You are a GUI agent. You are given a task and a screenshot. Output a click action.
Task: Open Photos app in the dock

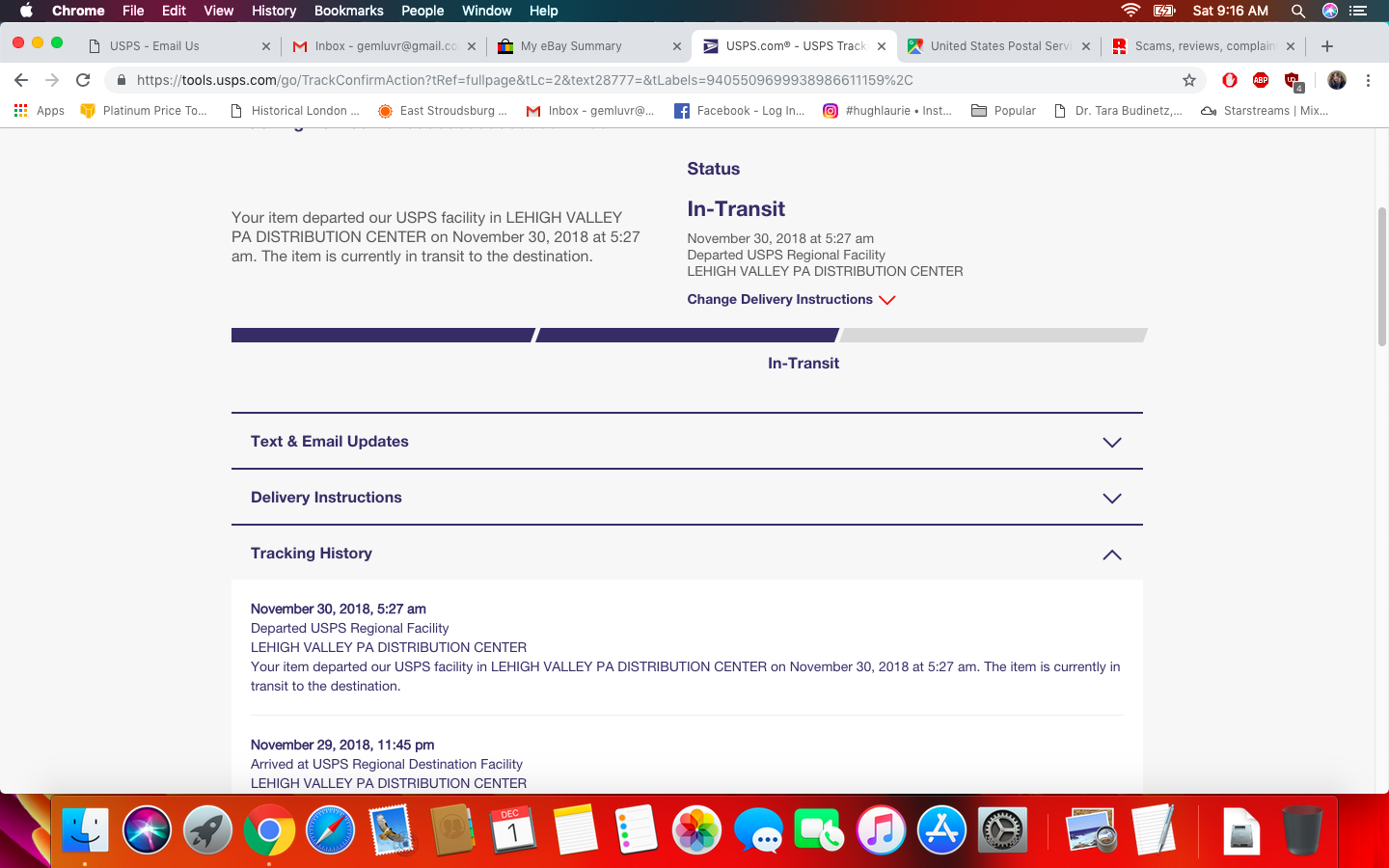(696, 829)
